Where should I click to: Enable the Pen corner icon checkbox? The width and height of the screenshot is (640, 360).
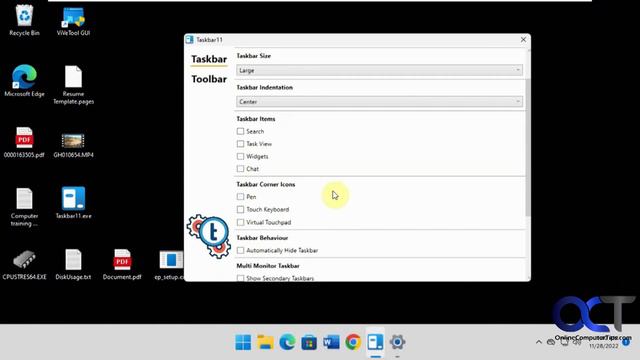240,197
